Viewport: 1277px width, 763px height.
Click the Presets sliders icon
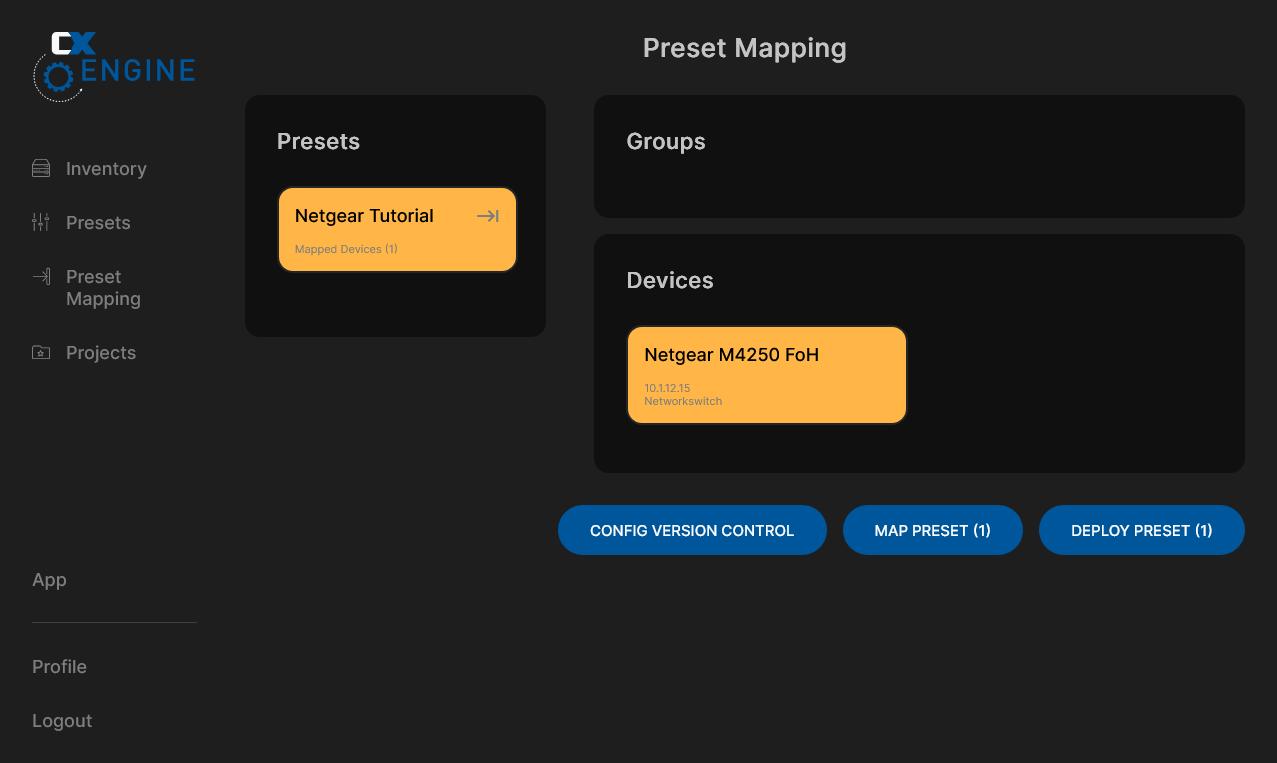tap(41, 222)
